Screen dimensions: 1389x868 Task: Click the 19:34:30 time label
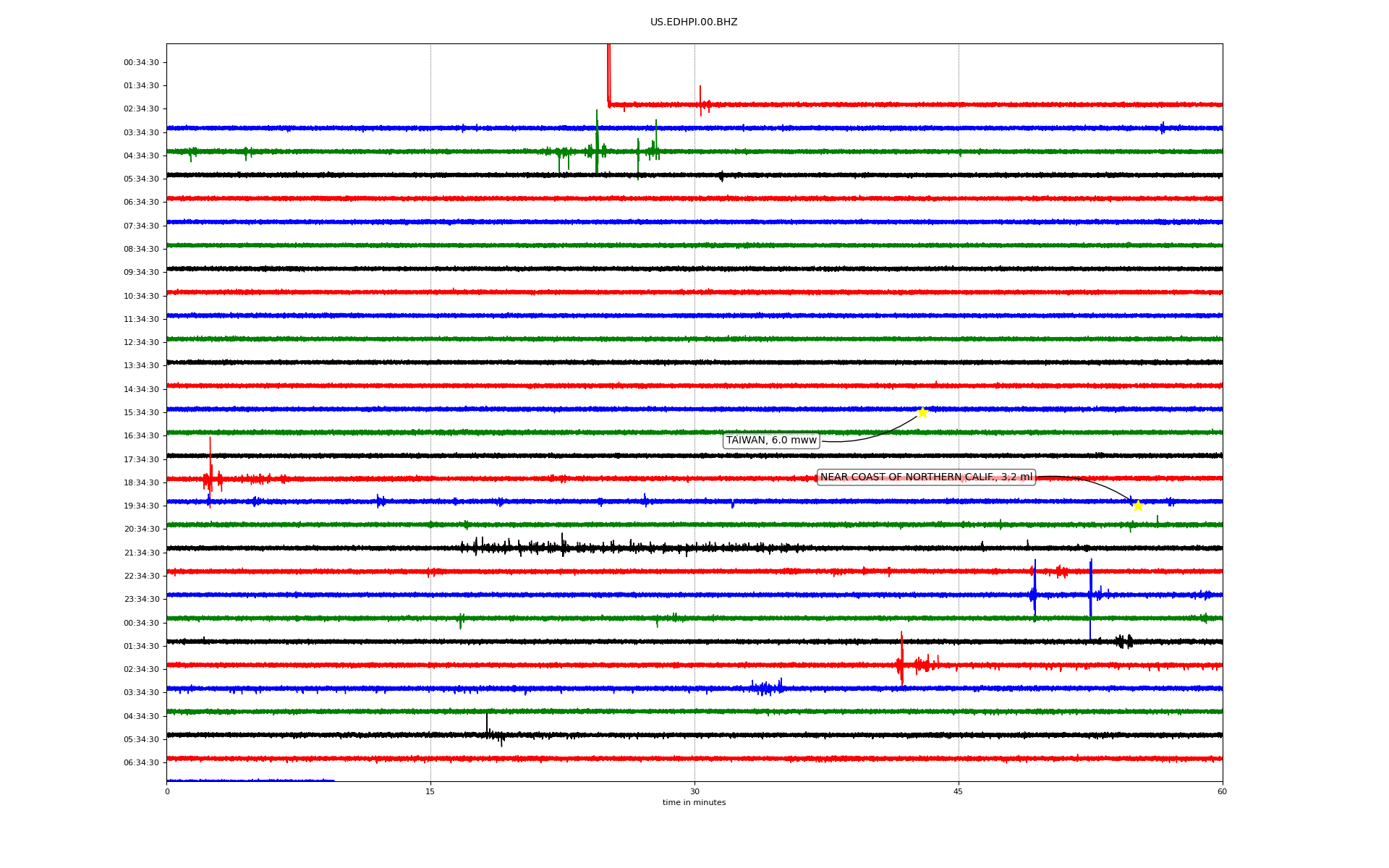pyautogui.click(x=141, y=506)
